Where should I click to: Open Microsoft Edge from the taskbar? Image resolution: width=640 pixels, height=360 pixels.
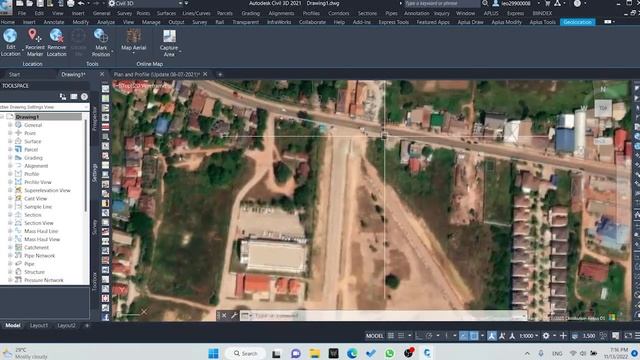[352, 353]
